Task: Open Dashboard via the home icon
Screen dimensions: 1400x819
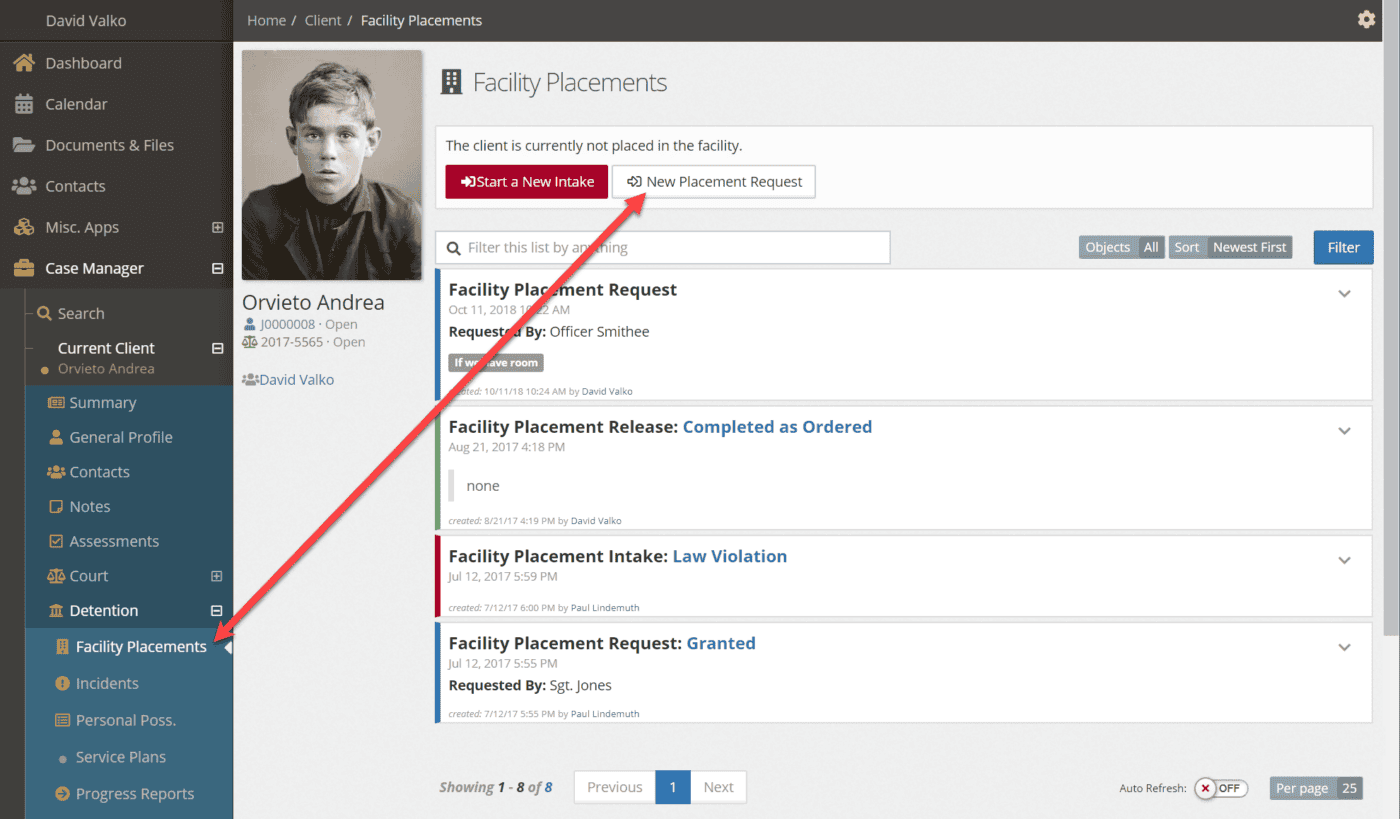Action: pos(24,63)
